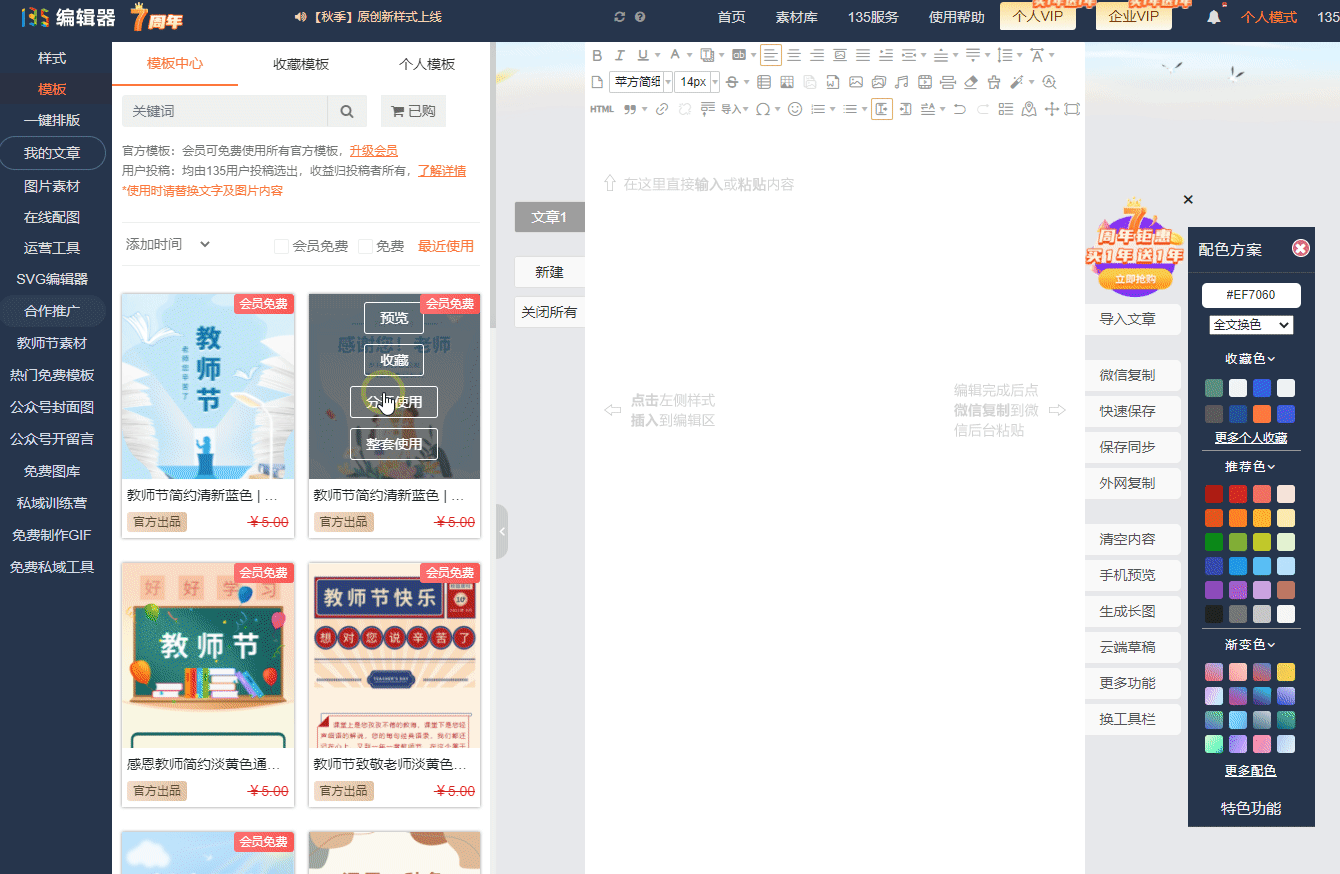Click the 我的文章 sidebar button
This screenshot has height=874, width=1340.
click(52, 153)
